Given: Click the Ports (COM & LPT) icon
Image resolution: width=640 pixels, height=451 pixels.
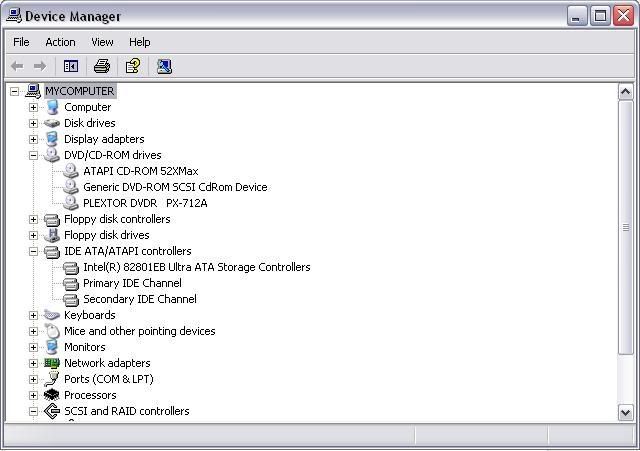Looking at the screenshot, I should click(52, 379).
